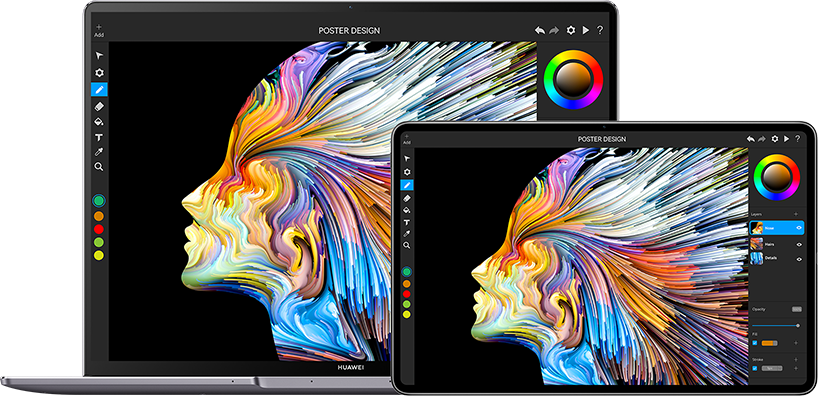This screenshot has height=396, width=818.
Task: Select the Hairs layer thumbnail
Action: coord(757,244)
